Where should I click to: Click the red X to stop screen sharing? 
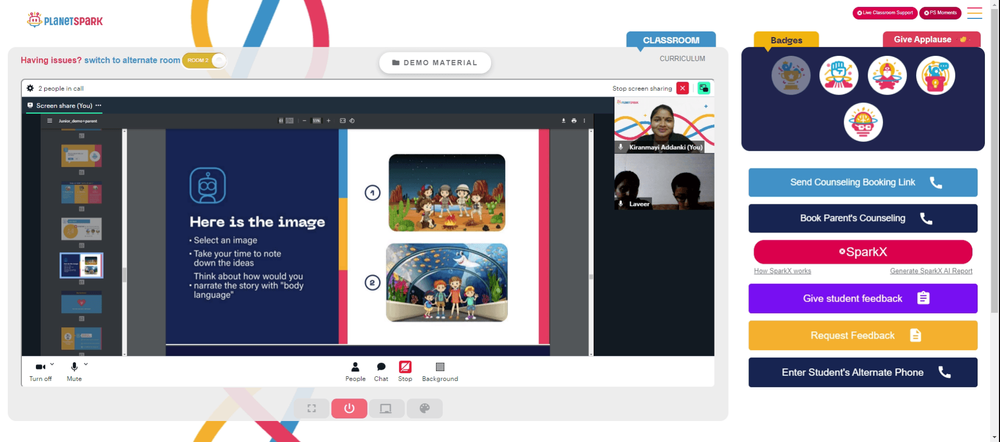coord(682,88)
